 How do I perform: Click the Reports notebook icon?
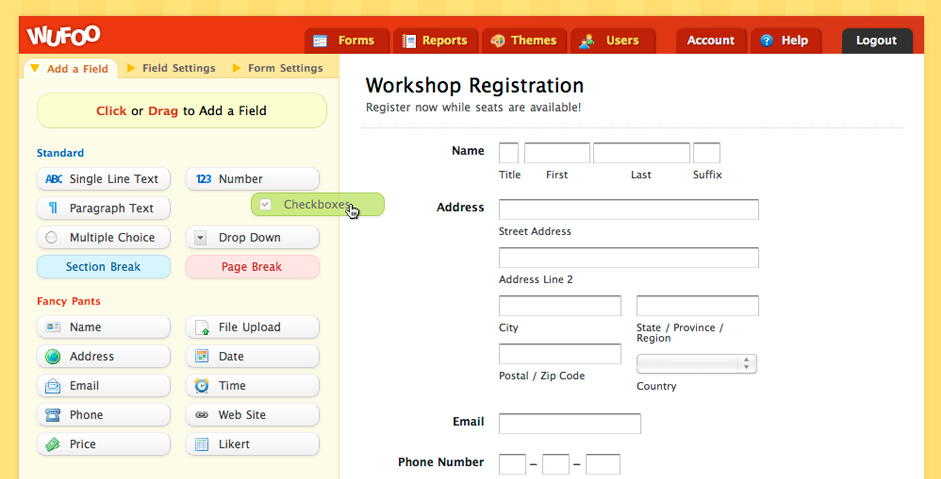coord(409,41)
